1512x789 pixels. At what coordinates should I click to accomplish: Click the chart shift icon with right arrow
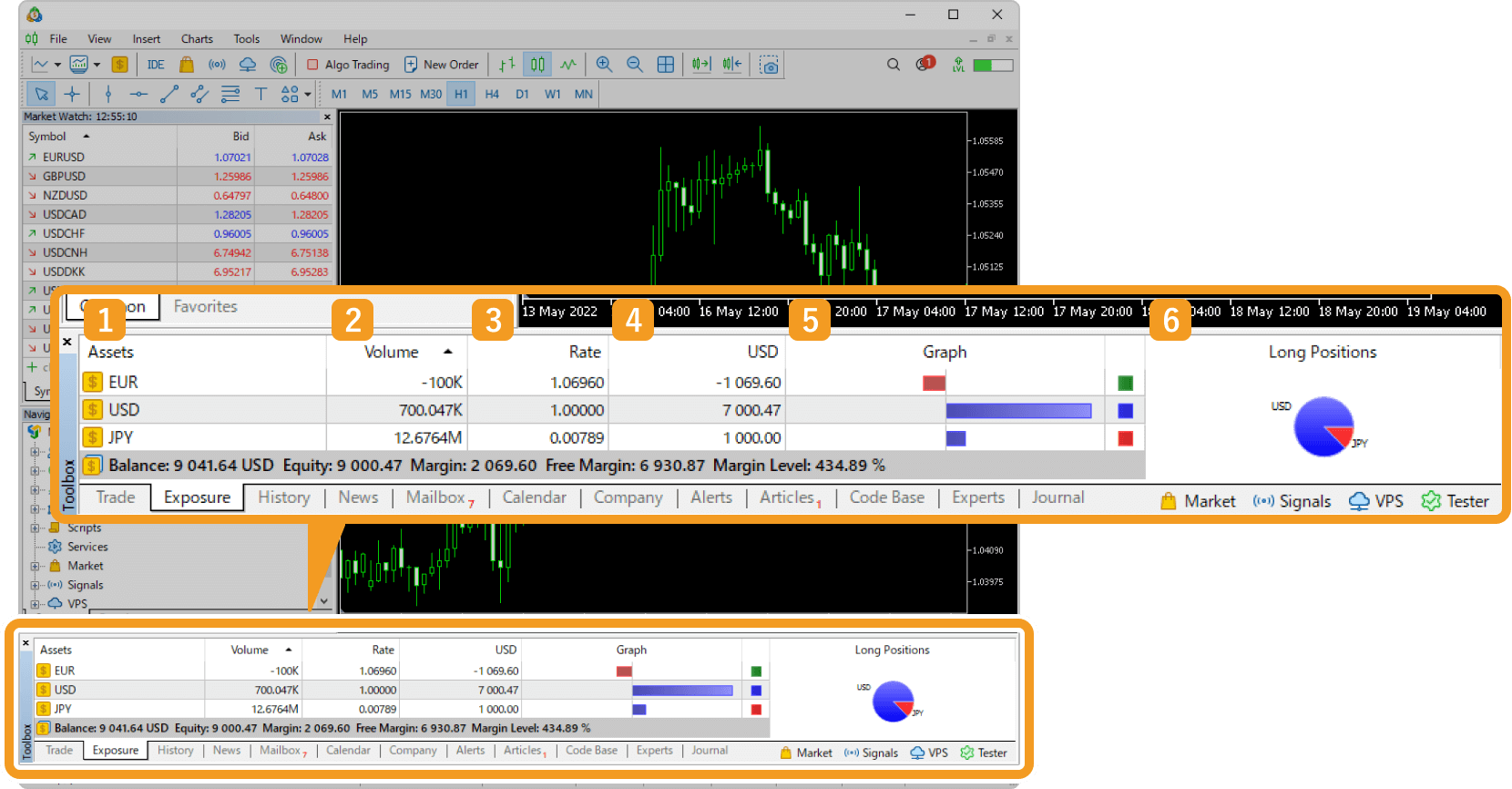tap(701, 65)
